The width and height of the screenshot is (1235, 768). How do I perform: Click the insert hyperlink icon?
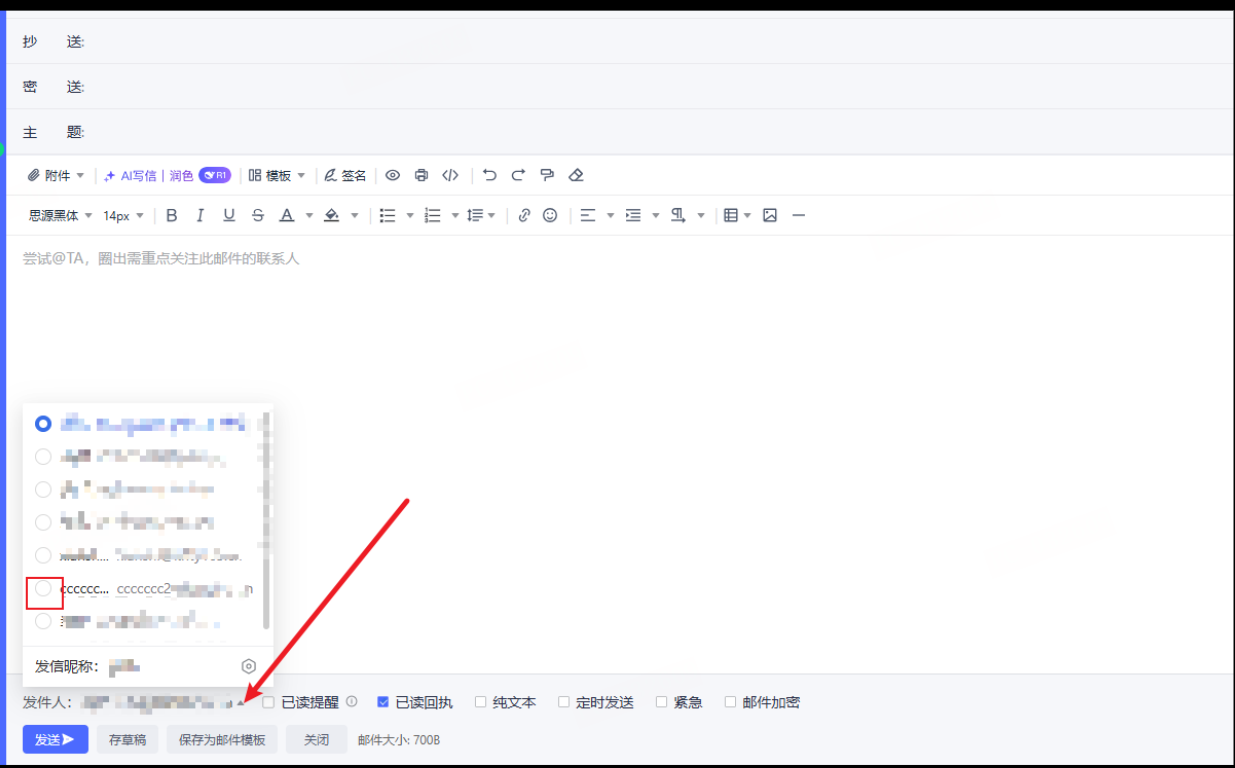pyautogui.click(x=524, y=215)
